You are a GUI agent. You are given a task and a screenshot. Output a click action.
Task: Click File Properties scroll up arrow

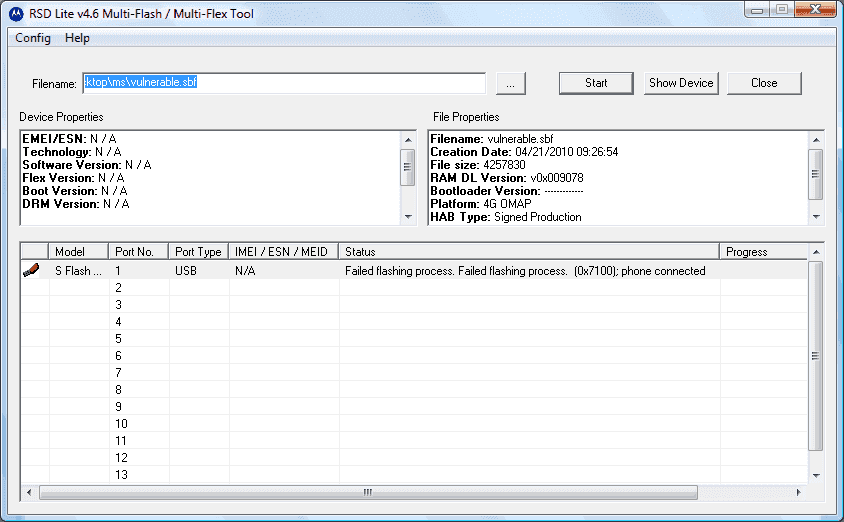pos(816,140)
